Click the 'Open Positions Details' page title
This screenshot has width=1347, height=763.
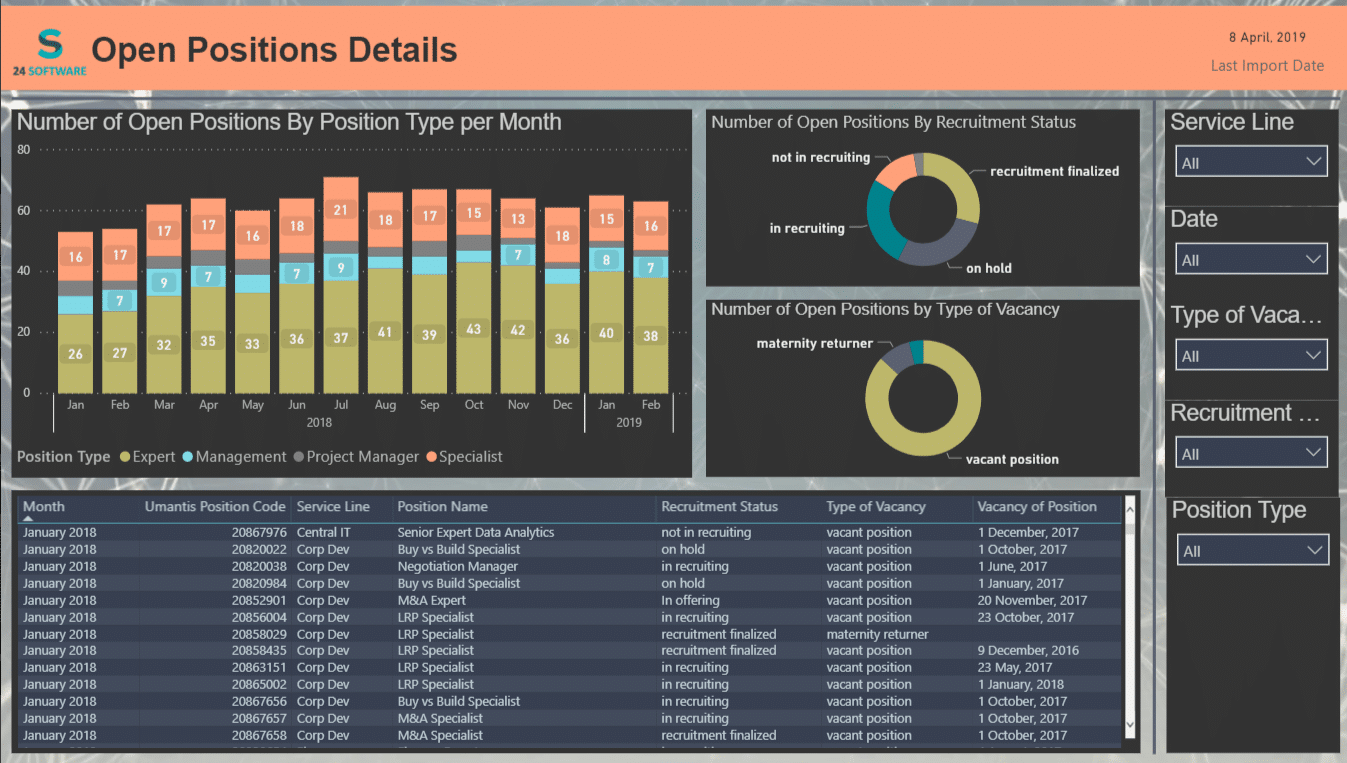(274, 50)
